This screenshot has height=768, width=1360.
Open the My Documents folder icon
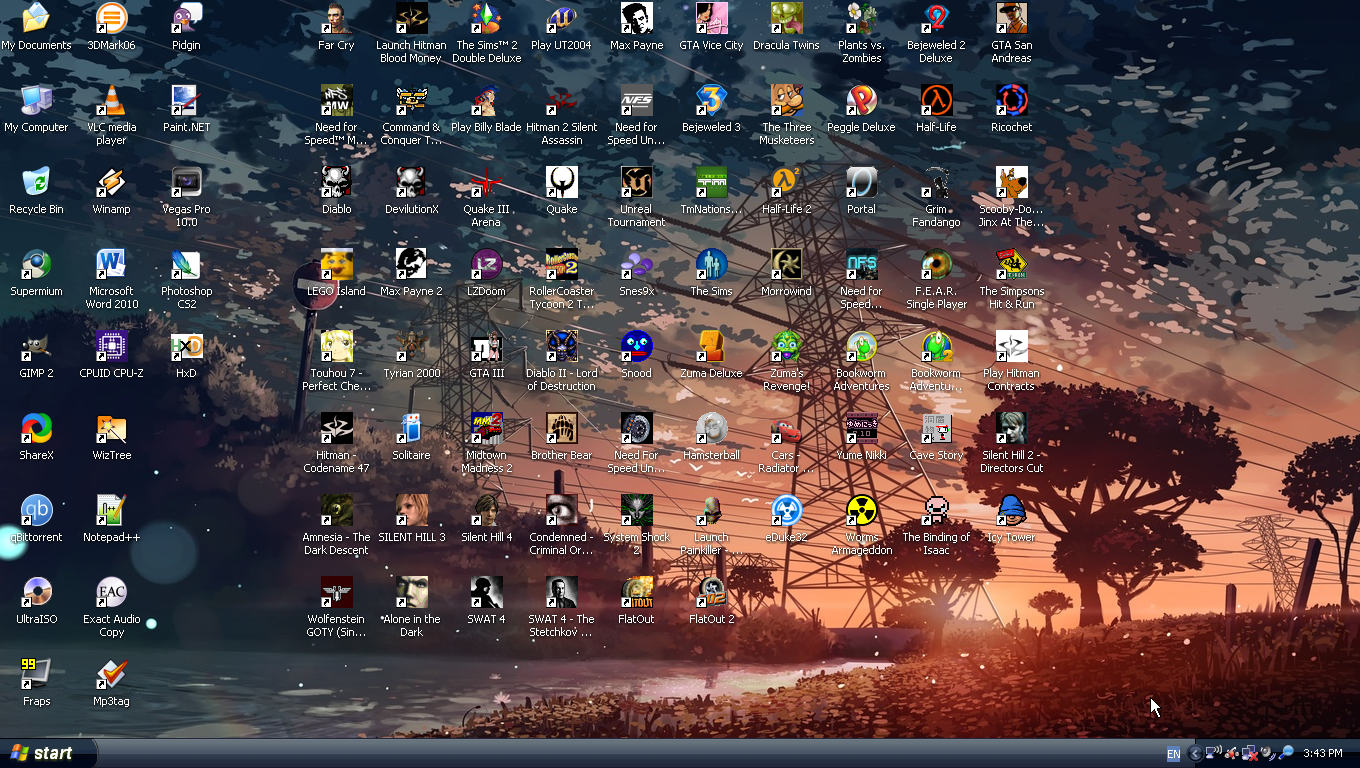(x=36, y=18)
